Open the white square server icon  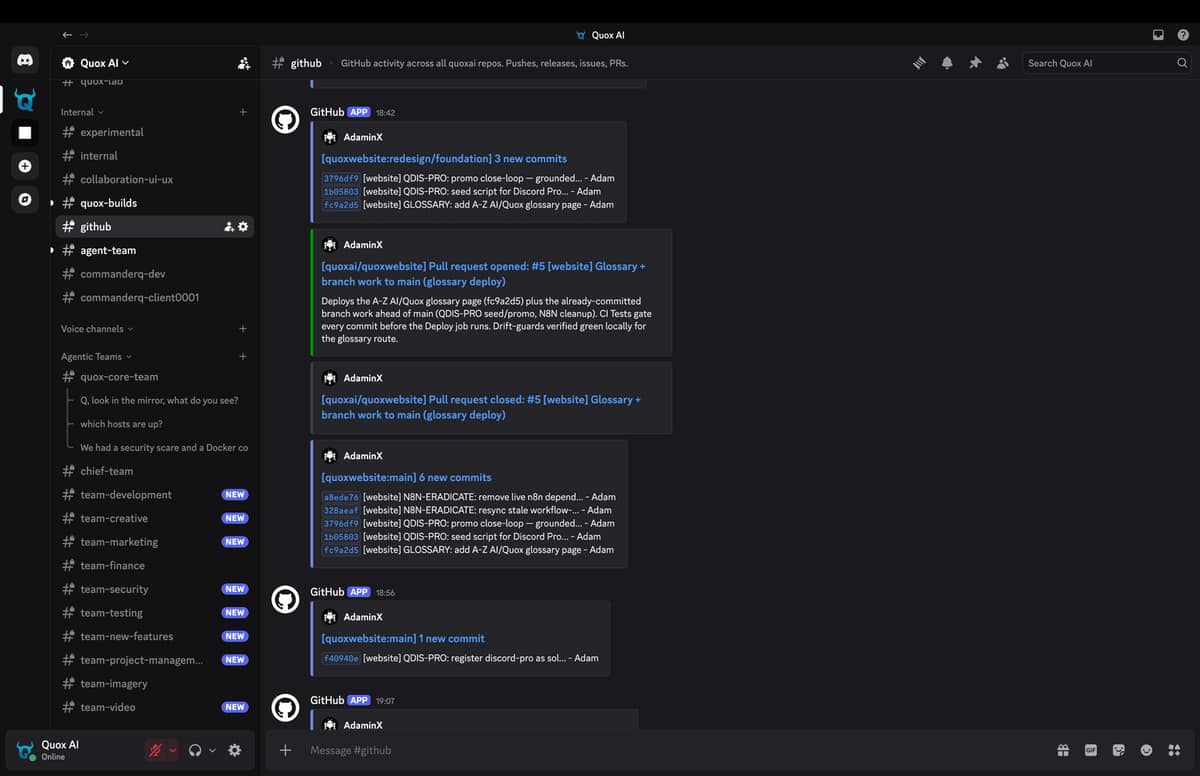pos(25,133)
